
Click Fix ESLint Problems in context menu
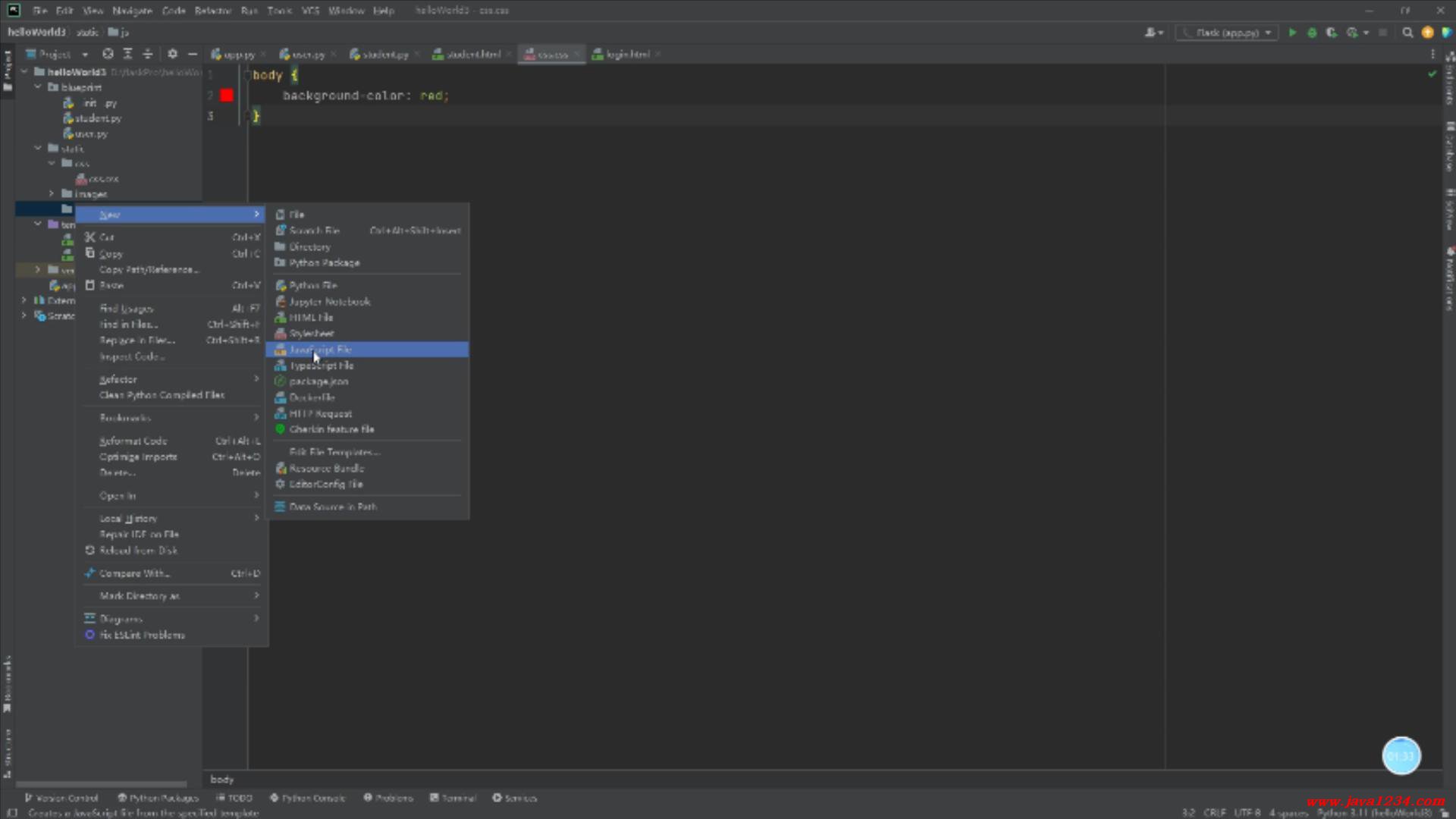(x=172, y=635)
